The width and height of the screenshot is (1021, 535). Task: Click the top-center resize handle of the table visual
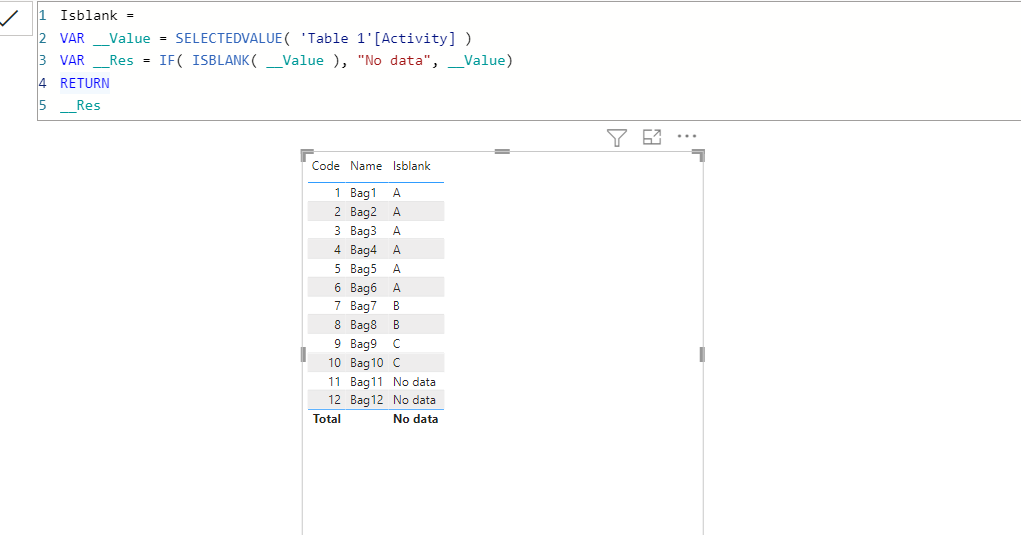coord(502,152)
